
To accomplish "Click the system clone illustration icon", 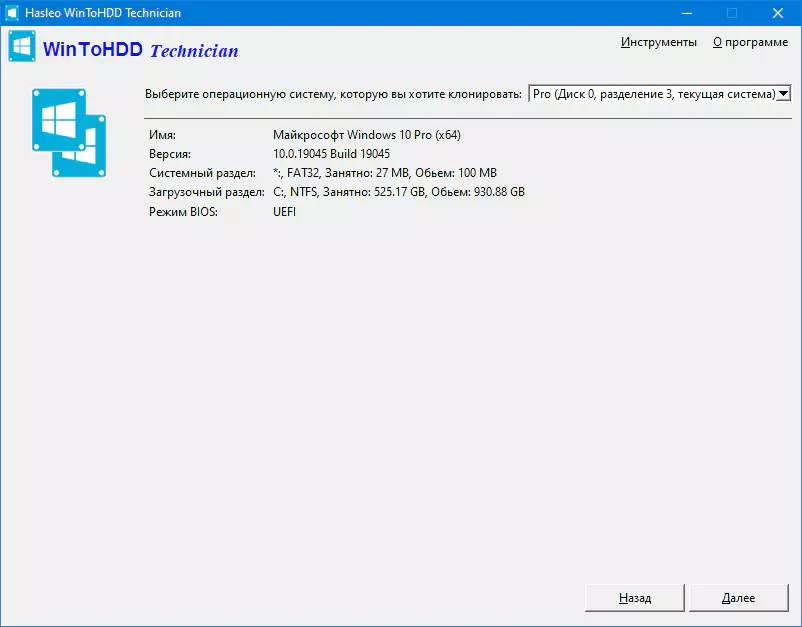I will click(x=69, y=133).
